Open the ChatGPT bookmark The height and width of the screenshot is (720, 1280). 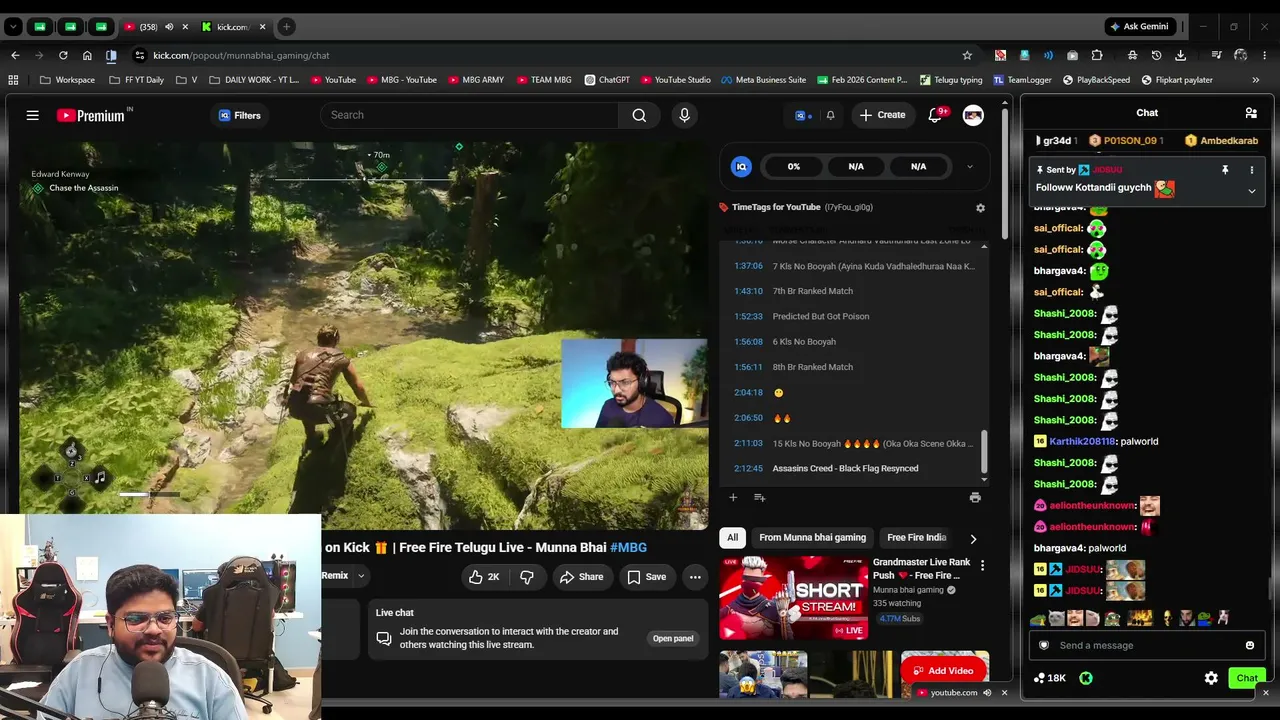[607, 80]
